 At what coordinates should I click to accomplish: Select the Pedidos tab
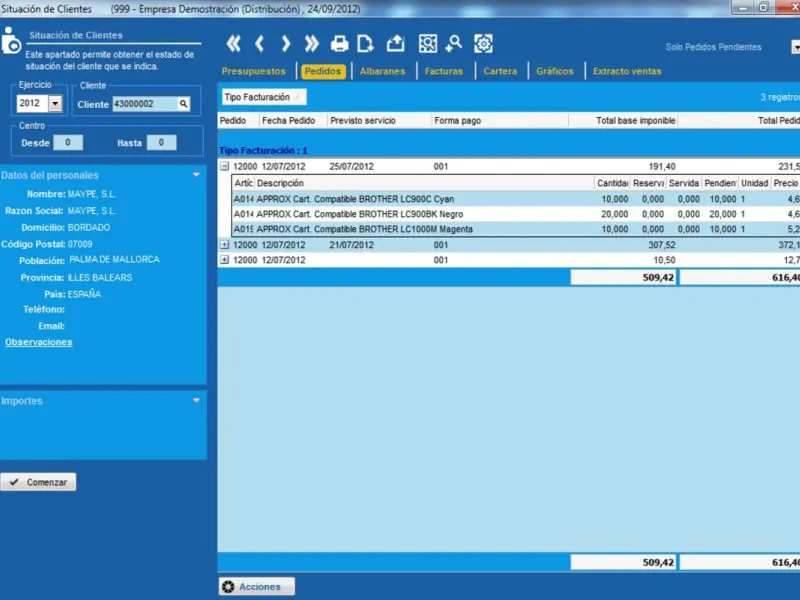[323, 71]
